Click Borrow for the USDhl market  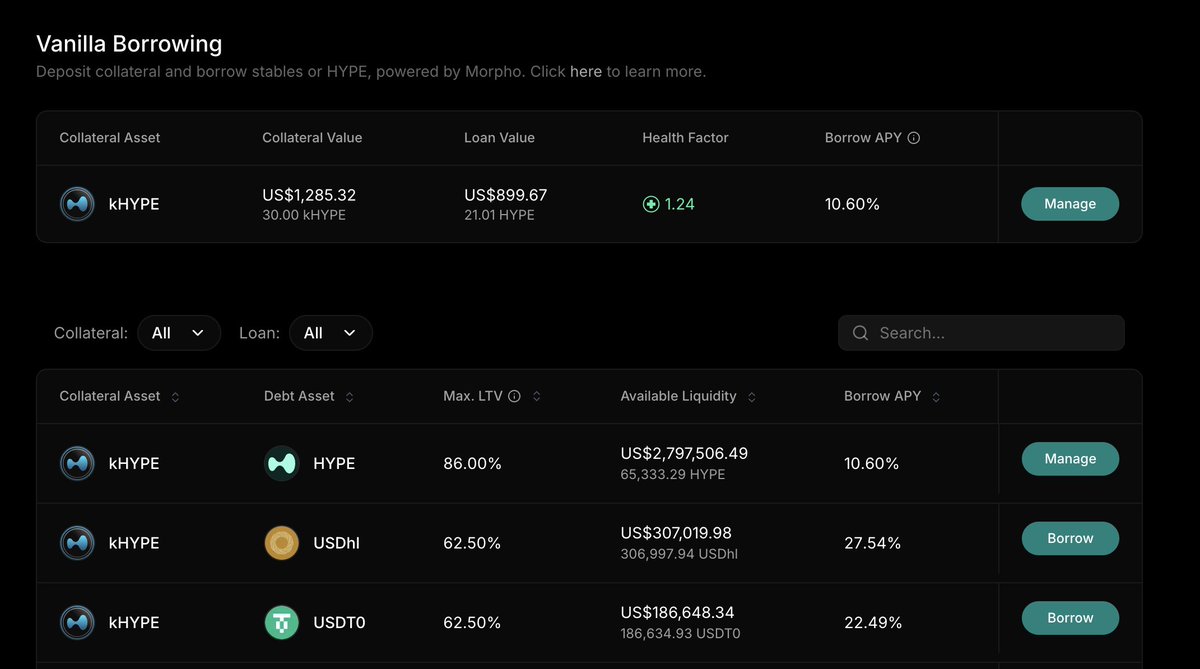1070,538
